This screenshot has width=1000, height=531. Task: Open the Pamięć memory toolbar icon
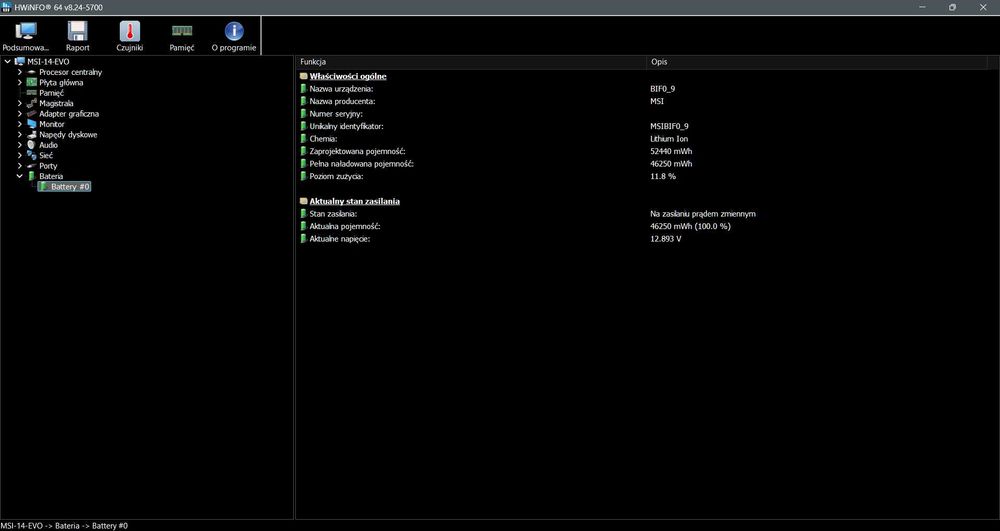coord(182,31)
